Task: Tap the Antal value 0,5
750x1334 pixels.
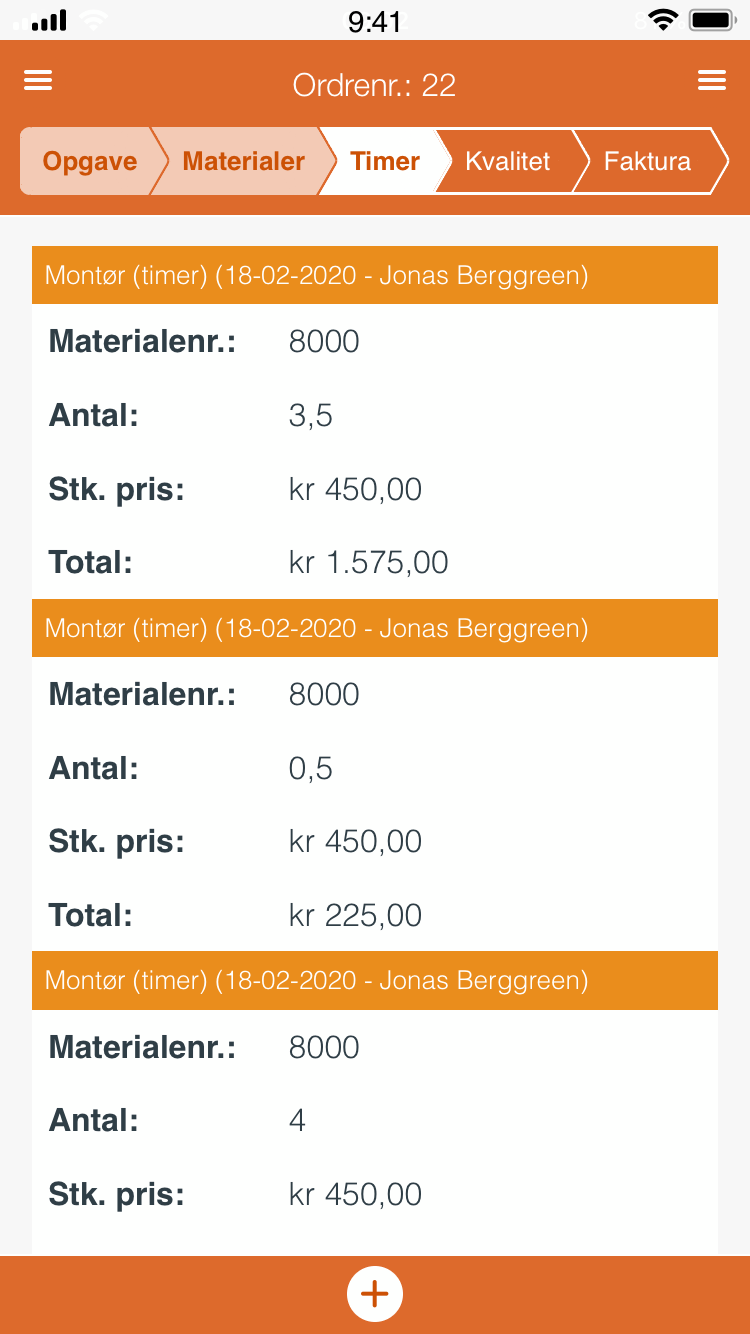Action: point(311,769)
